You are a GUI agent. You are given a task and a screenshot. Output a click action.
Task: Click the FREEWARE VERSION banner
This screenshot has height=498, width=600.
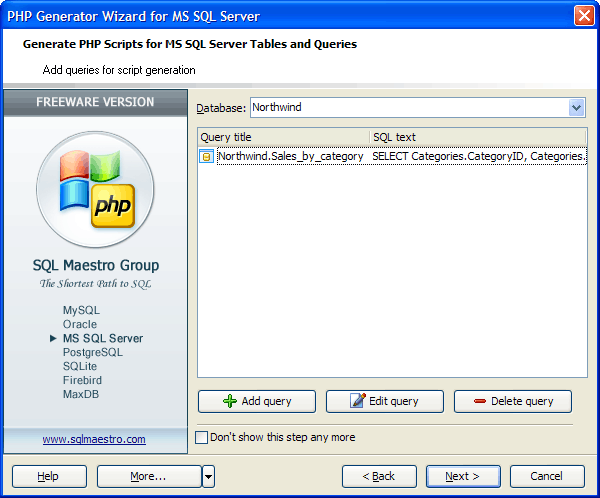[95, 102]
